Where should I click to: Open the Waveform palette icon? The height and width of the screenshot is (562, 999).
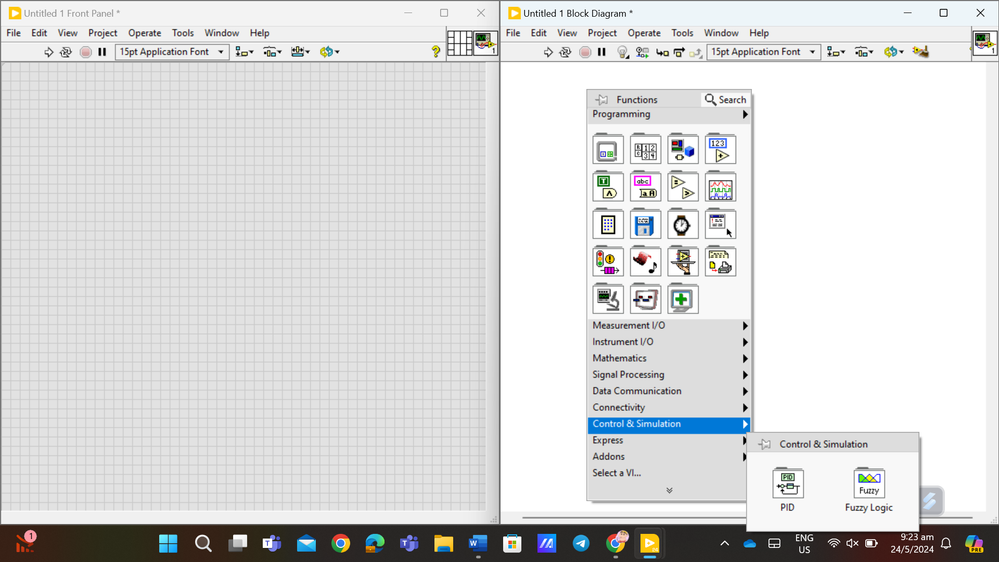(x=720, y=187)
